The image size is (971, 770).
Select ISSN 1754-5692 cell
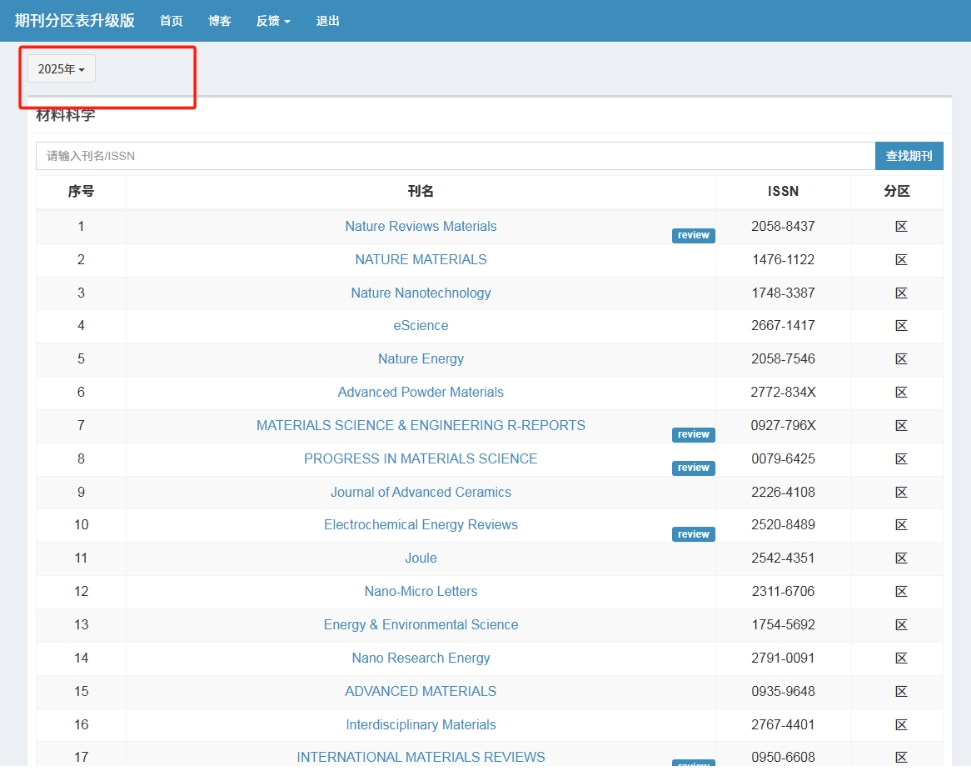[x=783, y=625]
